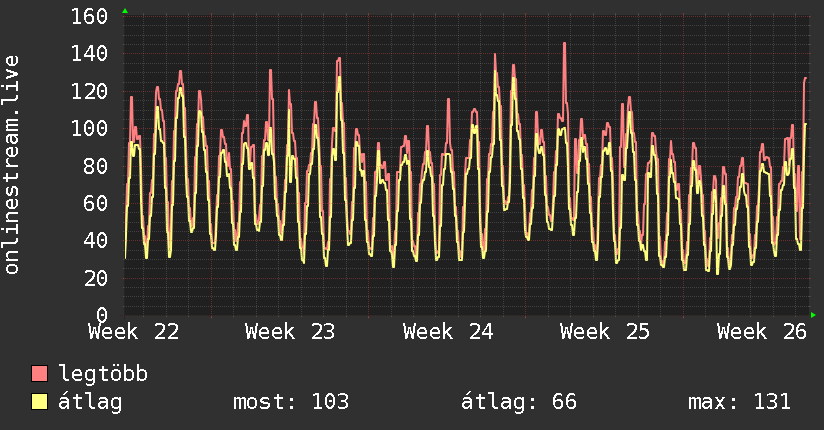
Task: Click the Week 23 axis label
Action: pyautogui.click(x=290, y=332)
